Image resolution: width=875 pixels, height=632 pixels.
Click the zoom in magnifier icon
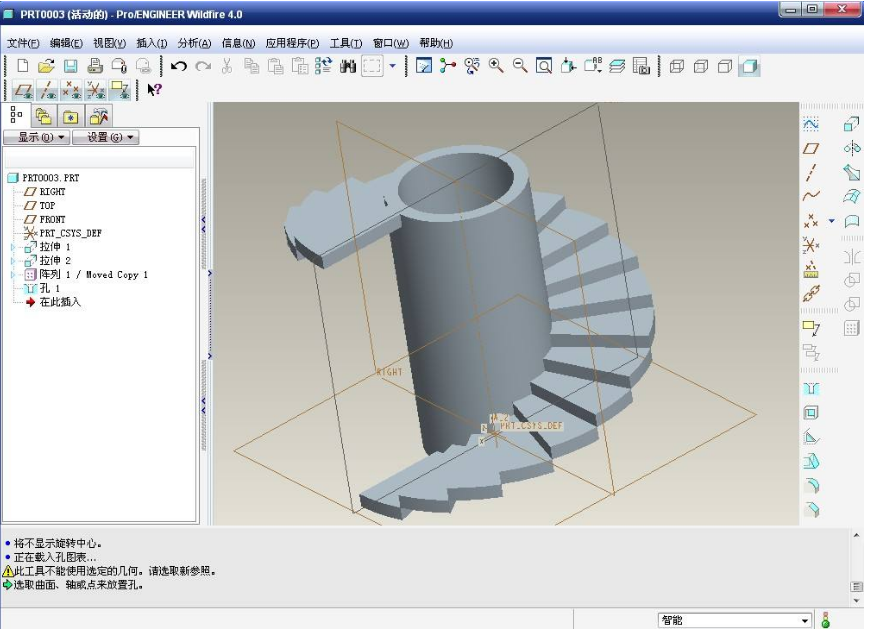[496, 66]
